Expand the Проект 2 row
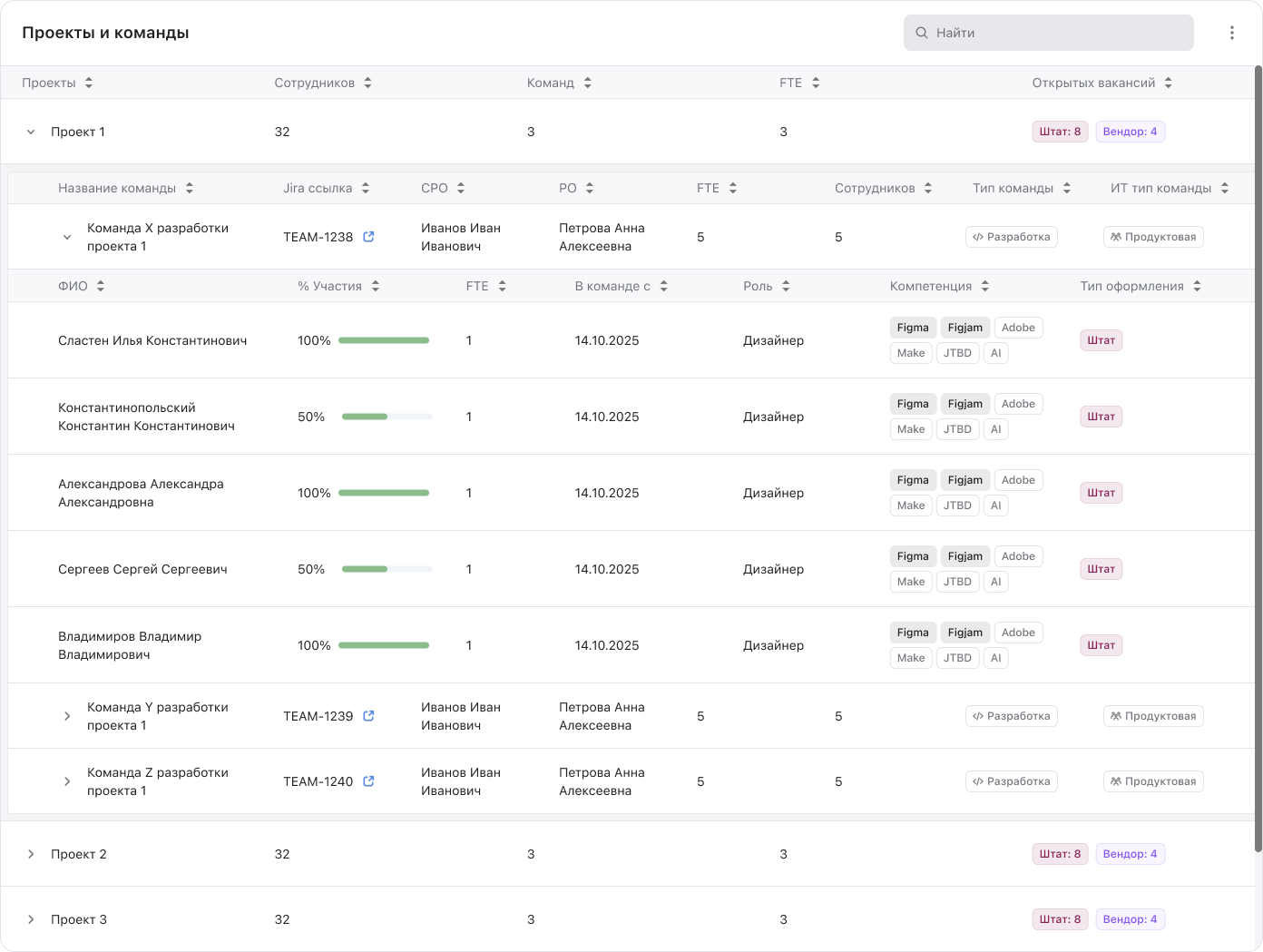Screen dimensions: 1263x952 point(31,854)
